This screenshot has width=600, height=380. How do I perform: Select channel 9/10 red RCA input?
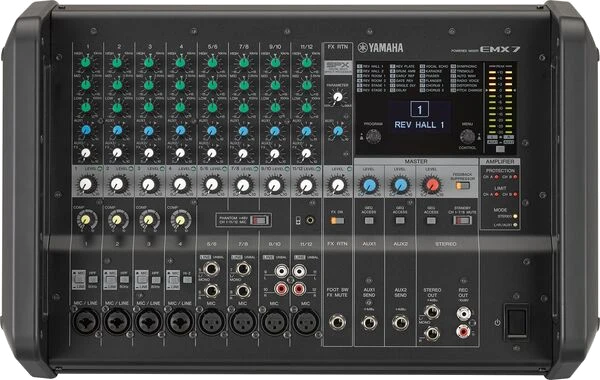(281, 289)
